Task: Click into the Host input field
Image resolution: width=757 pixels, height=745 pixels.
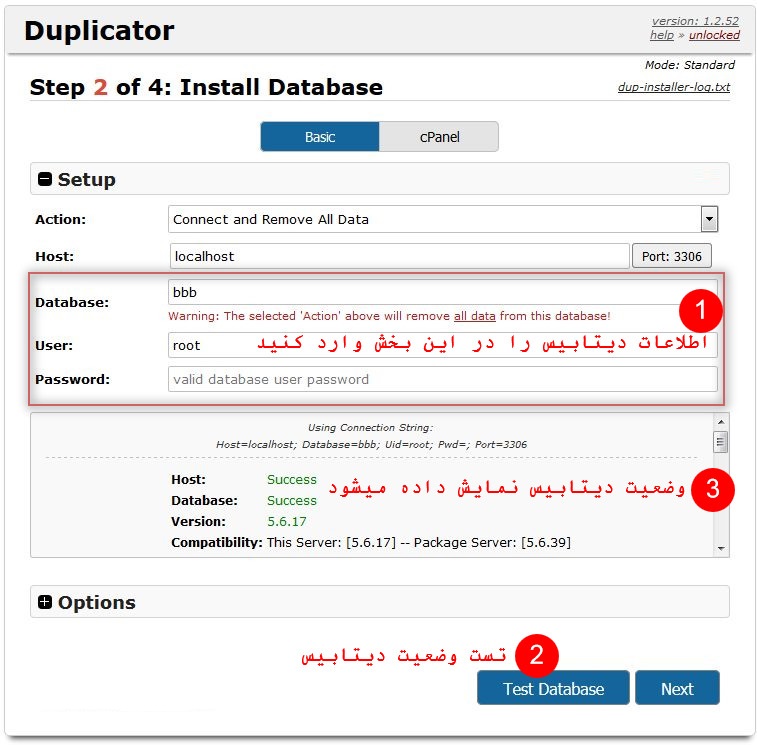Action: pos(399,256)
